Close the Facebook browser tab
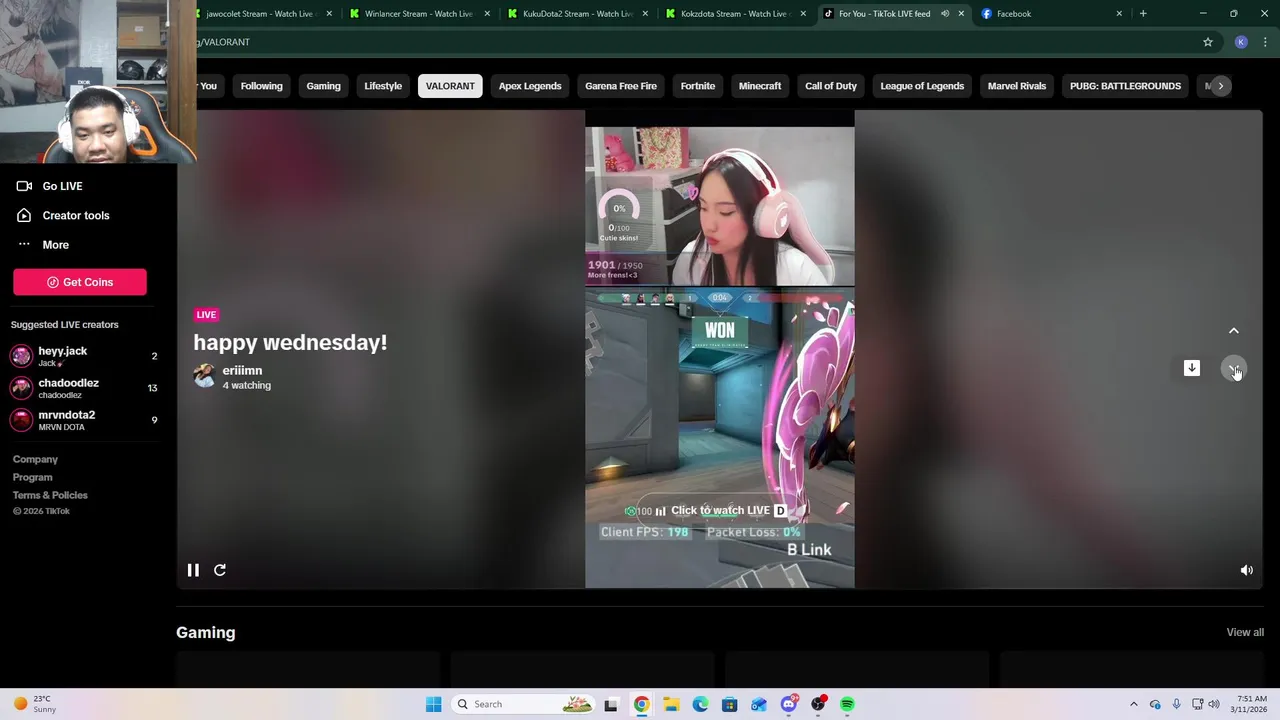 click(x=1119, y=14)
